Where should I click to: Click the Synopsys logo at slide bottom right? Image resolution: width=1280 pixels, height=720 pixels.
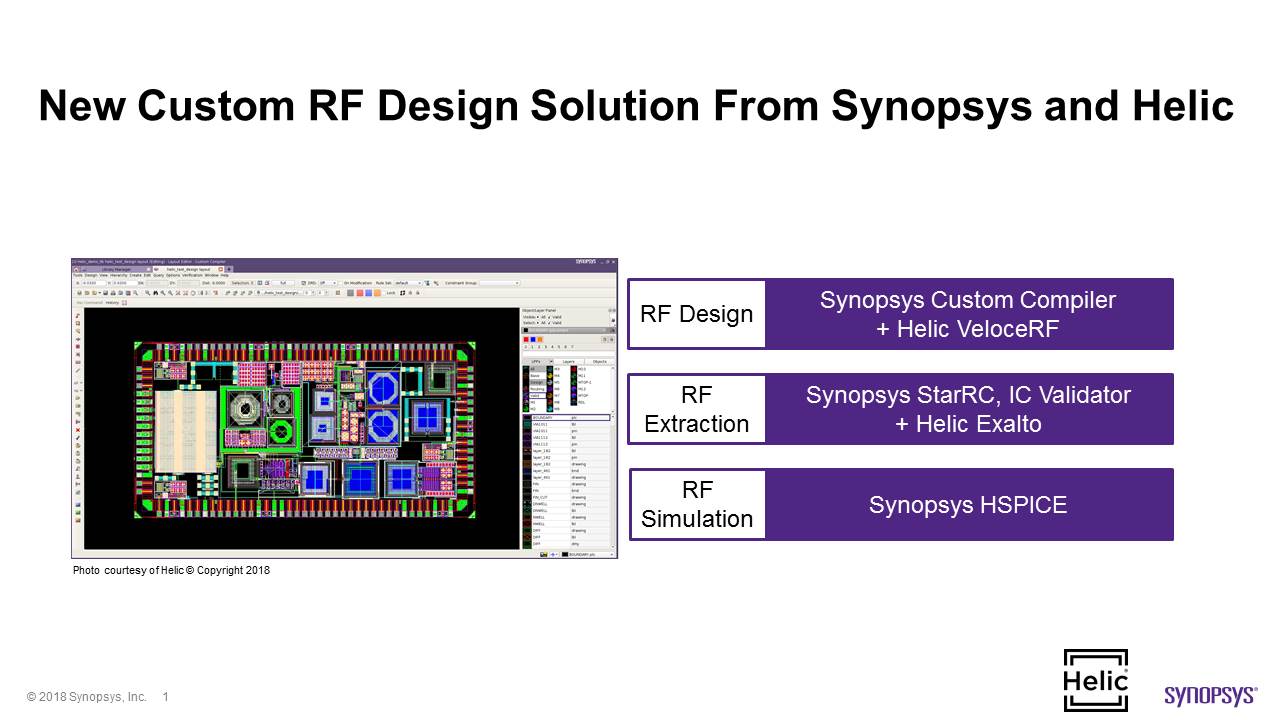tap(1211, 696)
